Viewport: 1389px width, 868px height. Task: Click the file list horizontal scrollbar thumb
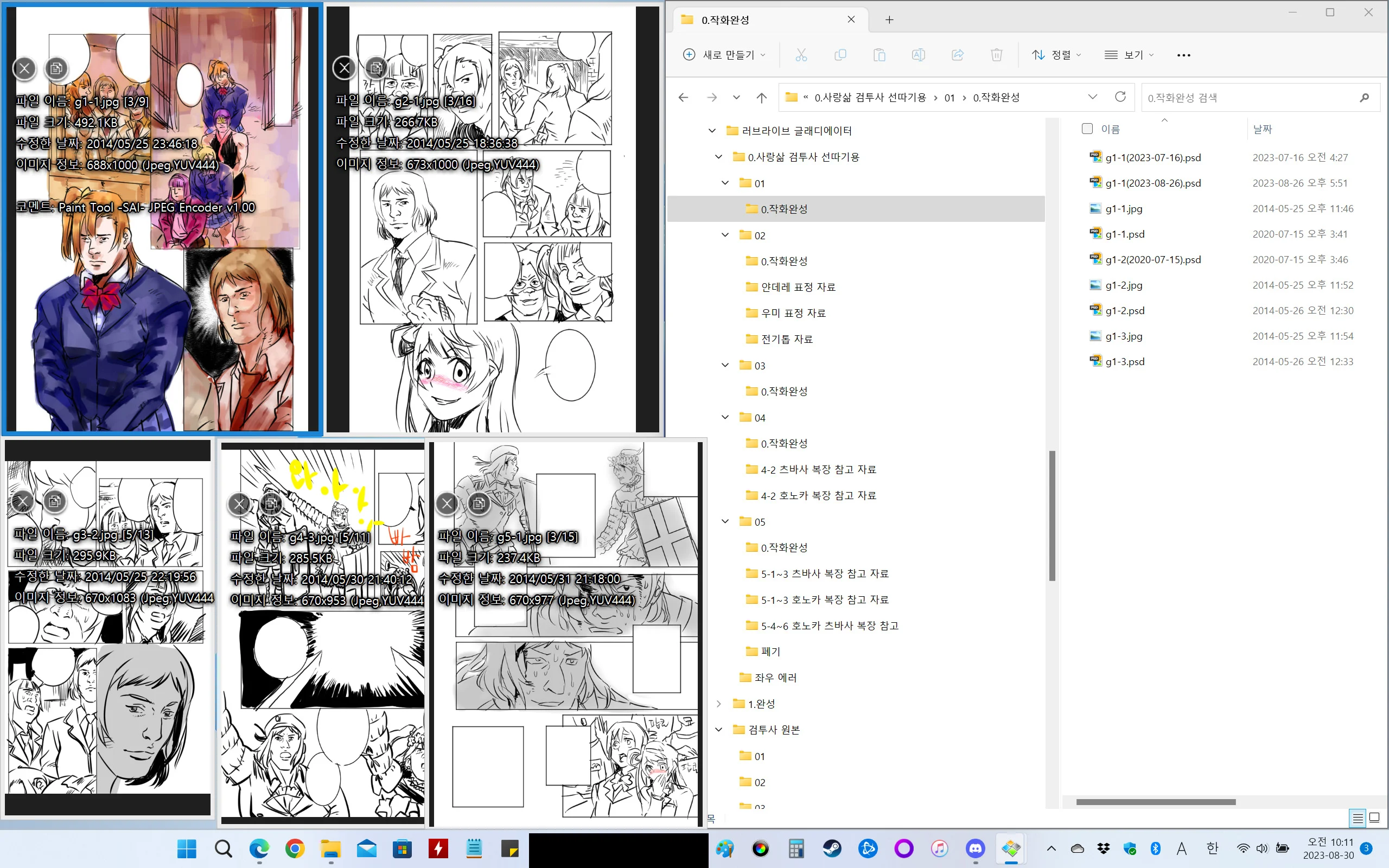(x=1155, y=802)
